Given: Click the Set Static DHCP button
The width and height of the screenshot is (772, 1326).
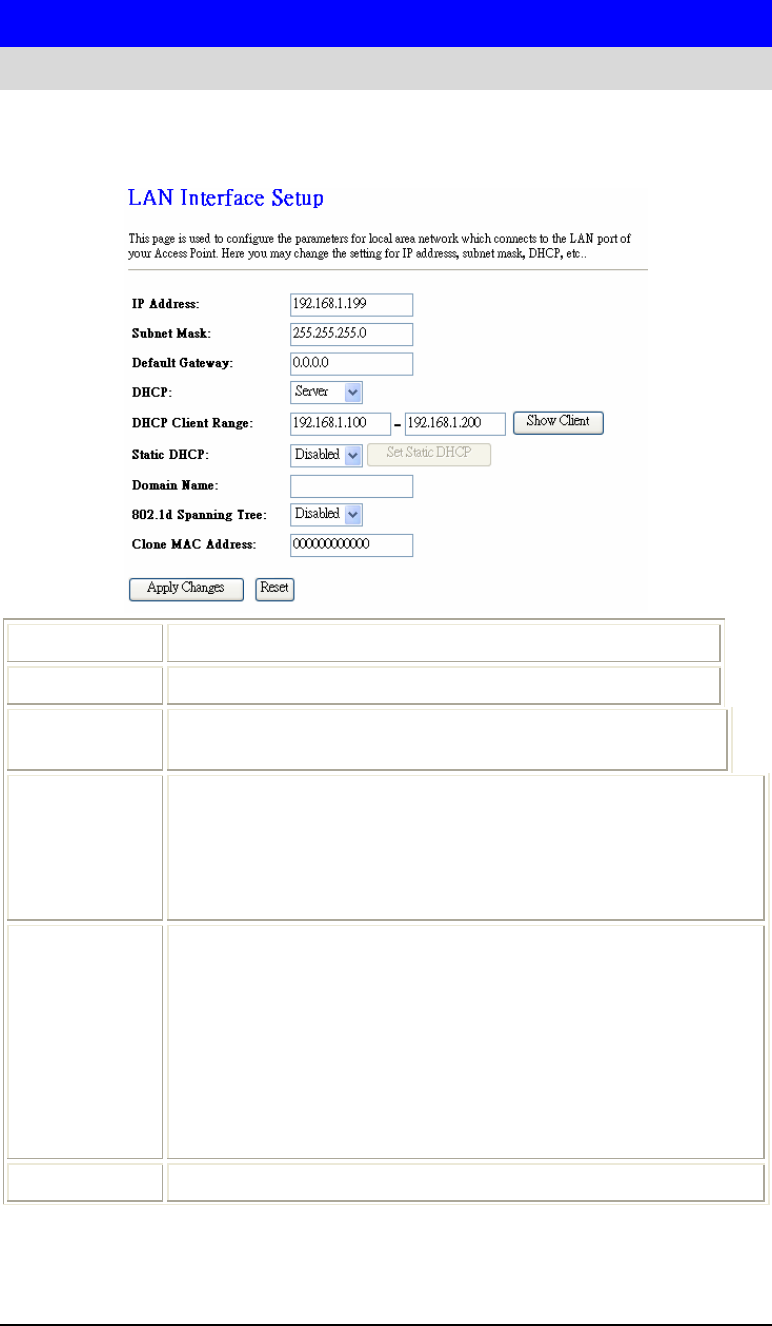Looking at the screenshot, I should pos(429,454).
